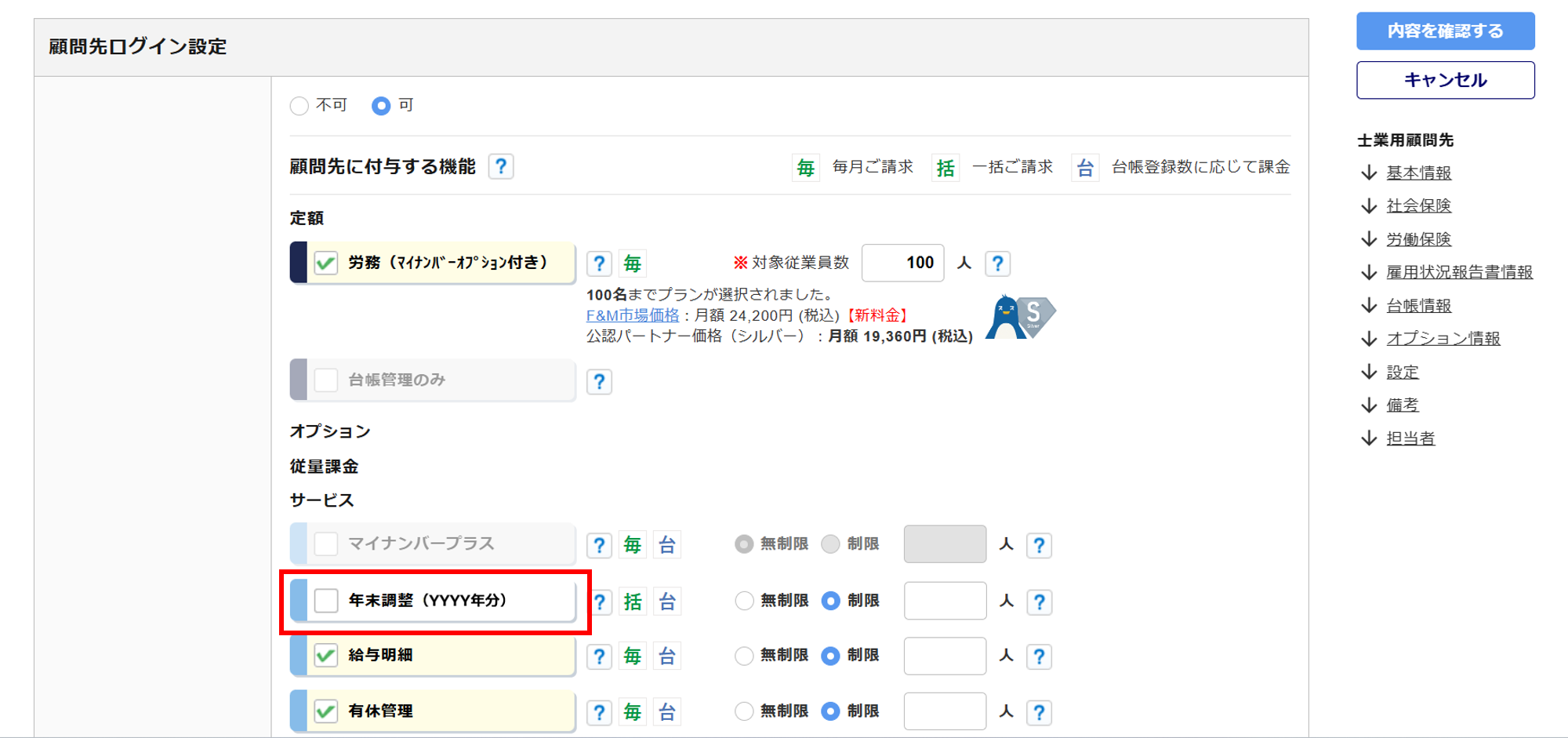Open help at end of 有休管理 row
This screenshot has height=738, width=1568.
click(x=1039, y=712)
